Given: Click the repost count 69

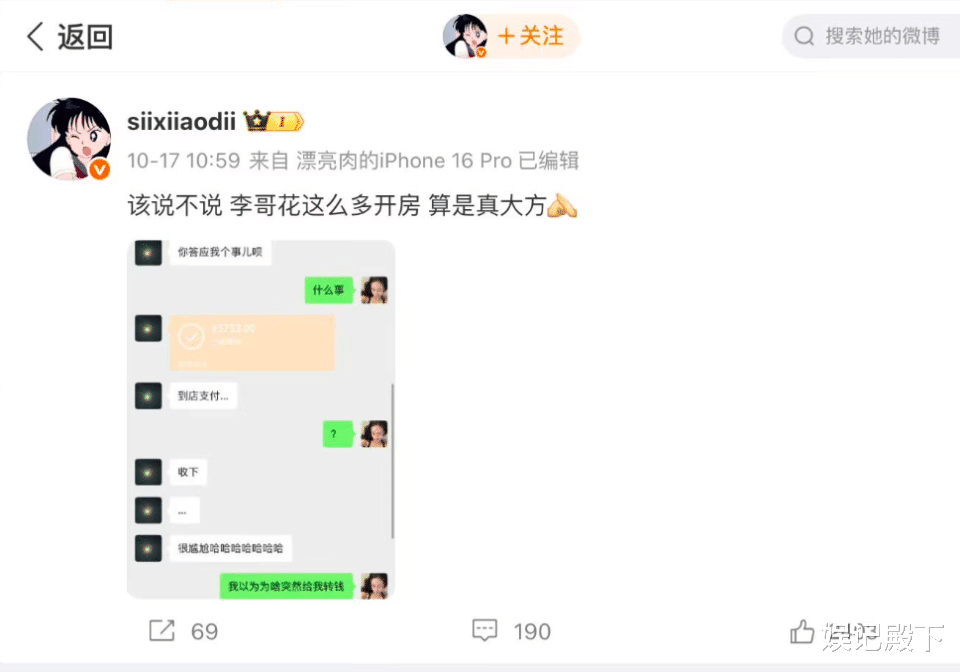Looking at the screenshot, I should click(x=204, y=632).
